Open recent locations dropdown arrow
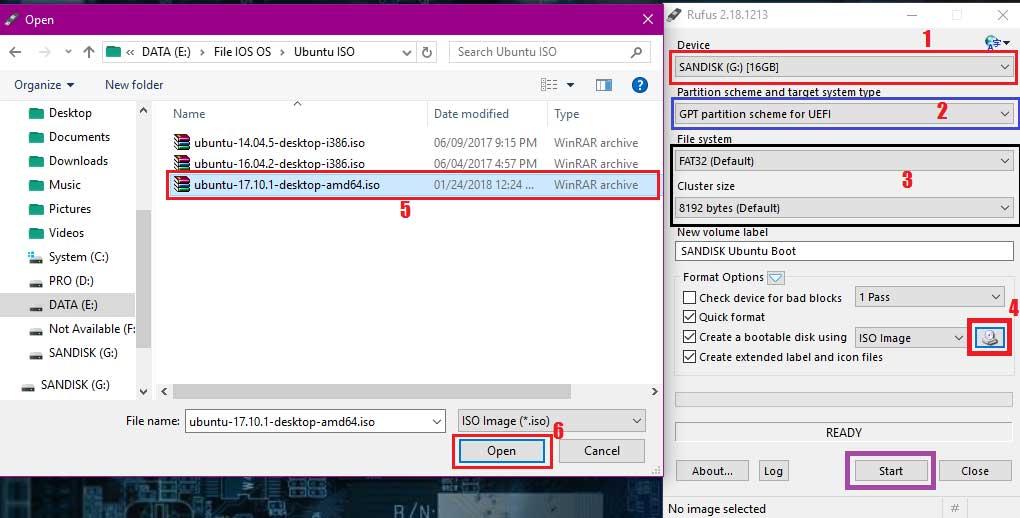This screenshot has height=518, width=1020. pyautogui.click(x=67, y=52)
